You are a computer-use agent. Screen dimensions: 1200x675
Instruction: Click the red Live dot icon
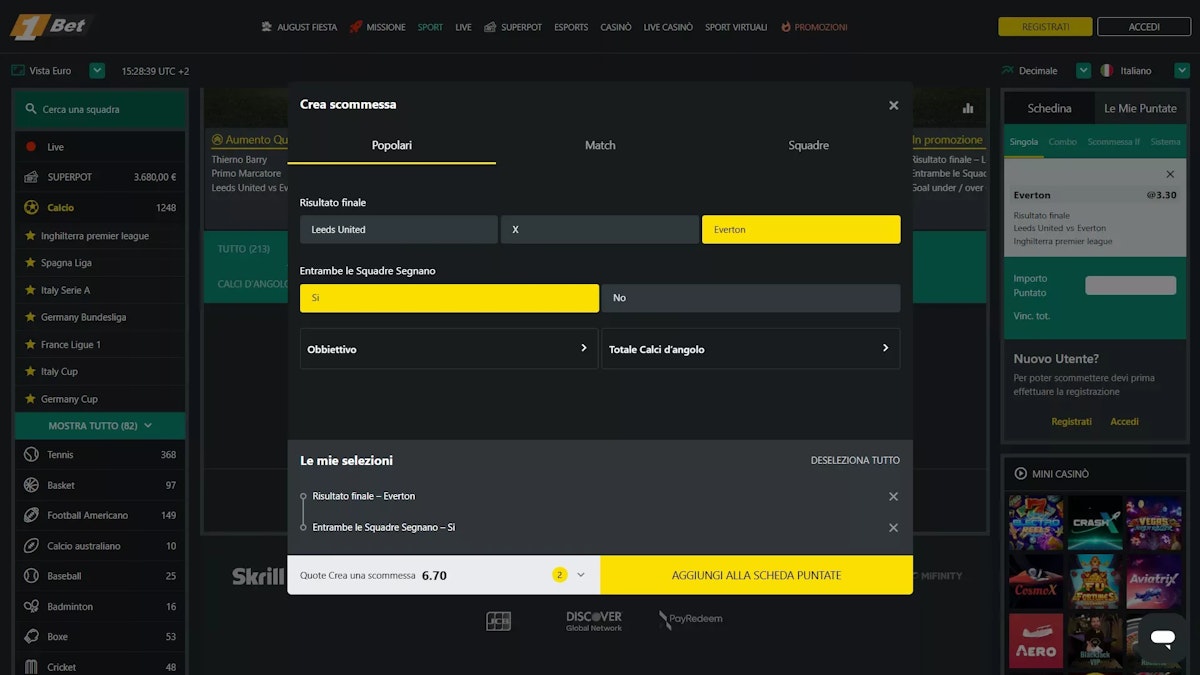coord(31,147)
